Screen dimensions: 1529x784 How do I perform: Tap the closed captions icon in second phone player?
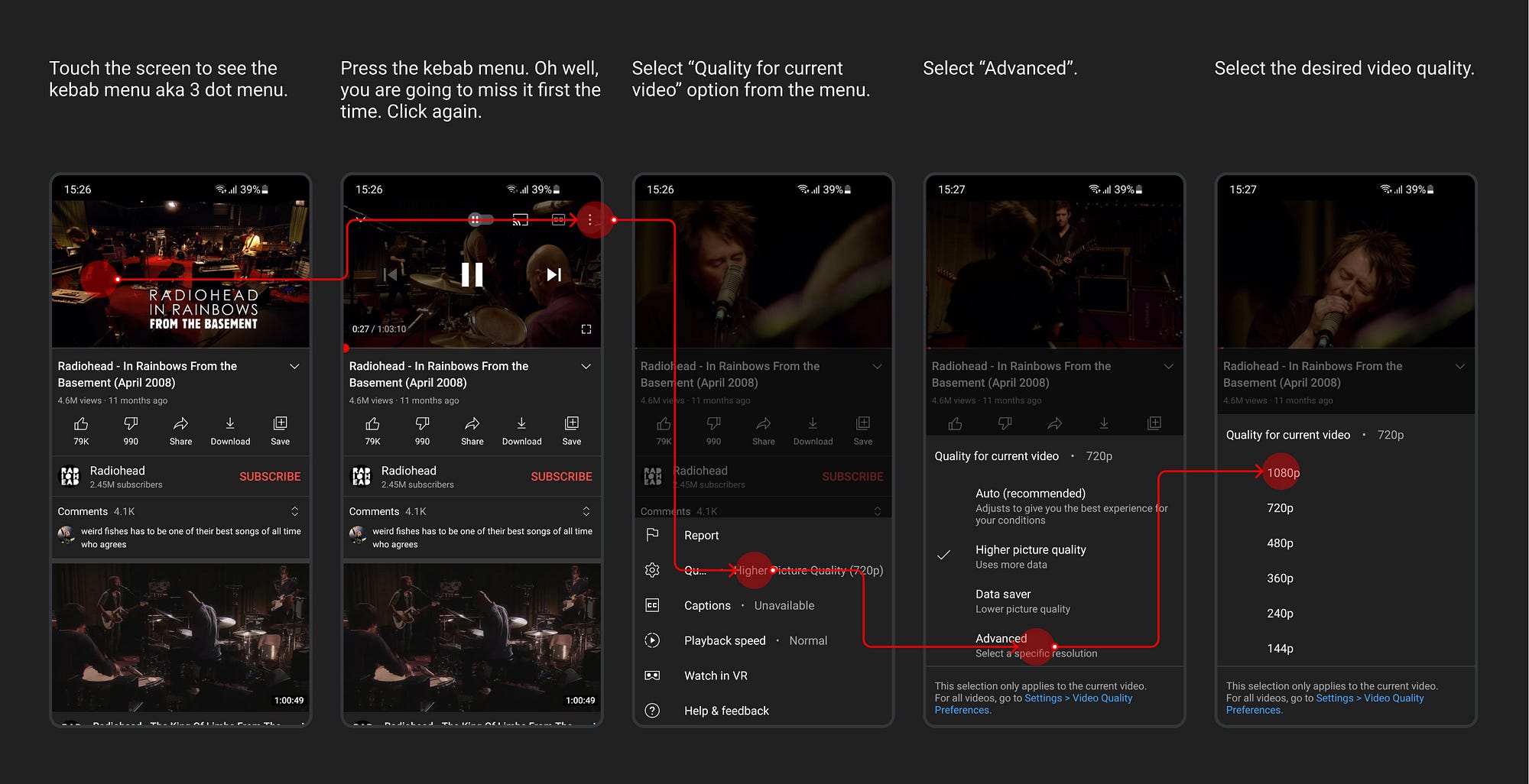558,220
